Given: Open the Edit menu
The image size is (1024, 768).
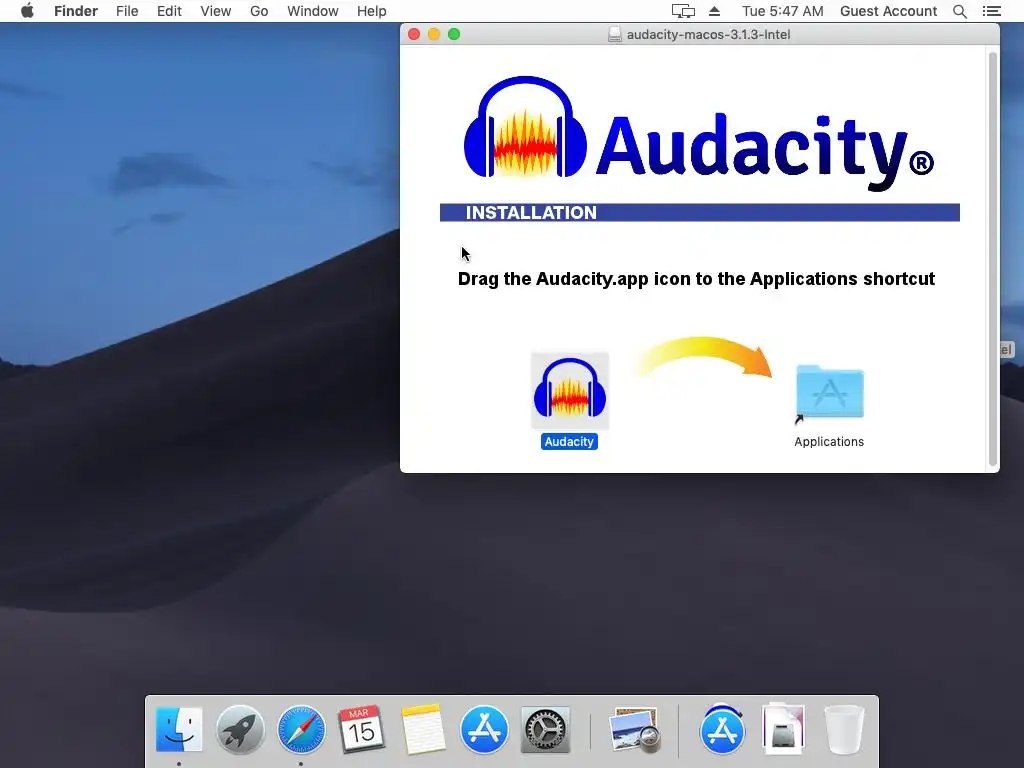Looking at the screenshot, I should [x=169, y=11].
